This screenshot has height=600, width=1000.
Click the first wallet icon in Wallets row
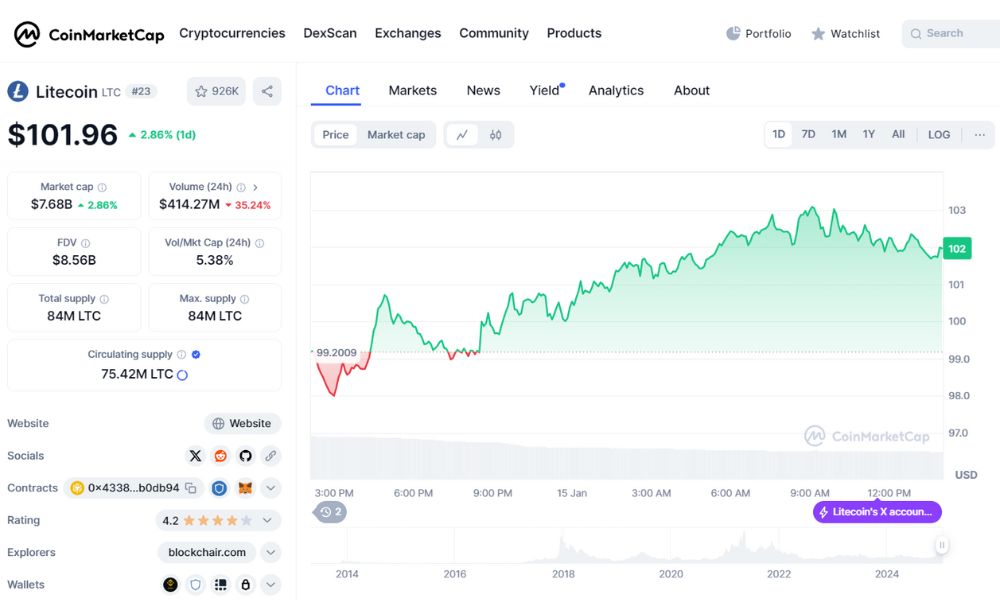click(170, 585)
